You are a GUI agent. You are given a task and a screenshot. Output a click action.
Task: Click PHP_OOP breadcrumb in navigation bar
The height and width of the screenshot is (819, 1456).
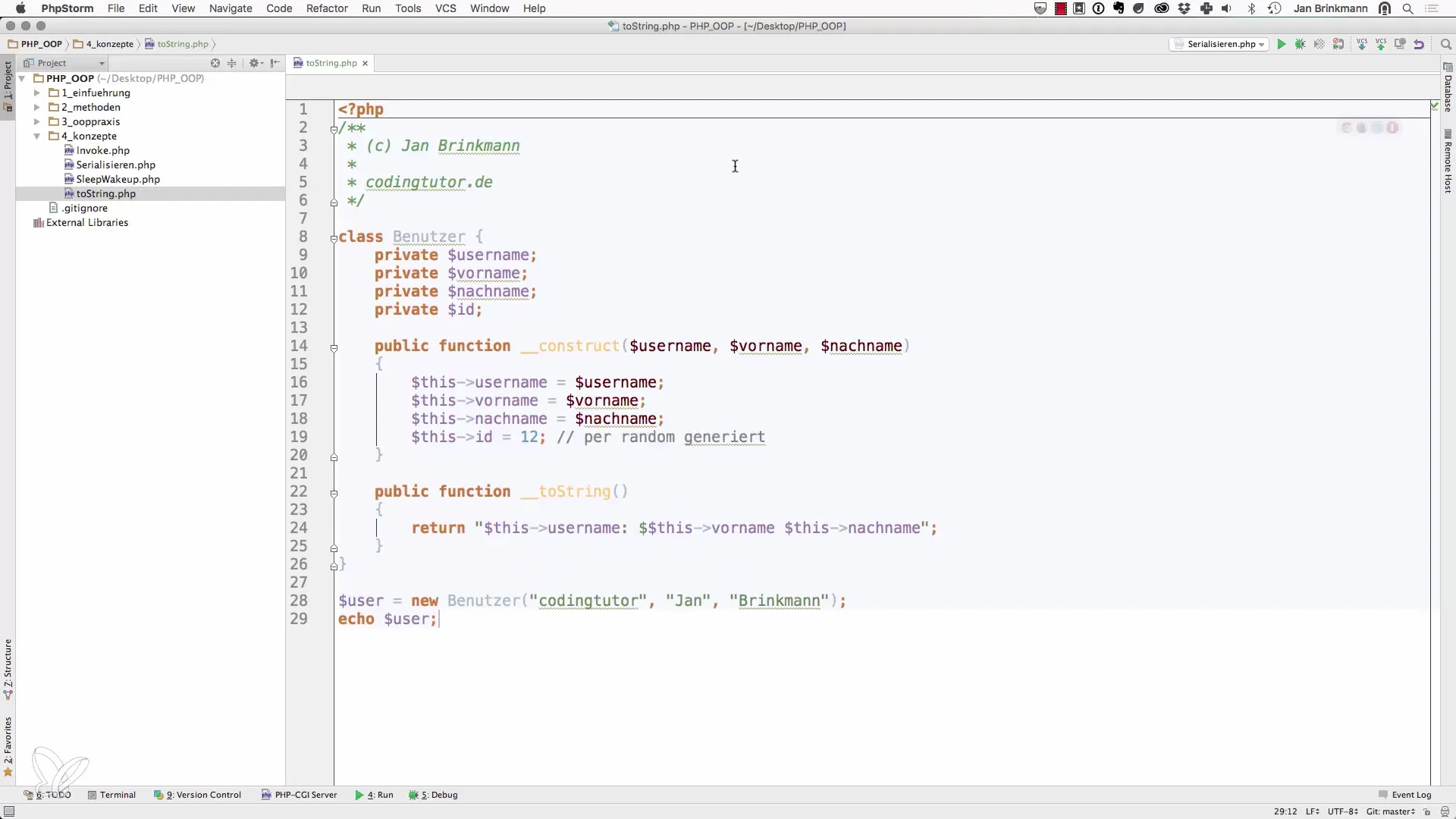click(x=36, y=44)
